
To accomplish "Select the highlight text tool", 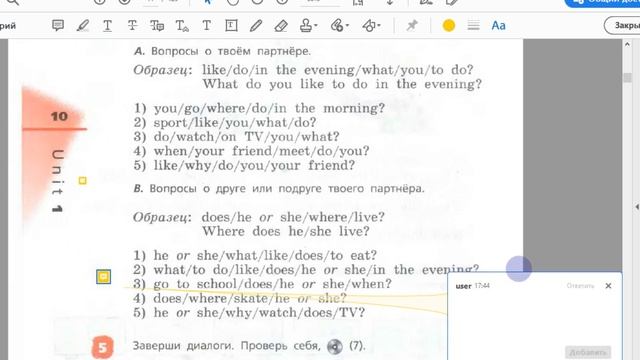I will [x=83, y=25].
